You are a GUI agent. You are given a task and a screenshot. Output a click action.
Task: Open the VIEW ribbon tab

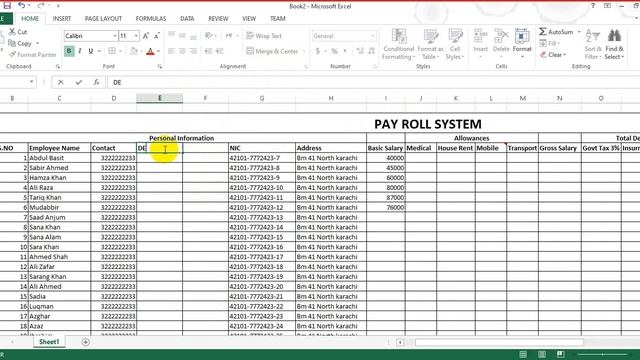(249, 19)
